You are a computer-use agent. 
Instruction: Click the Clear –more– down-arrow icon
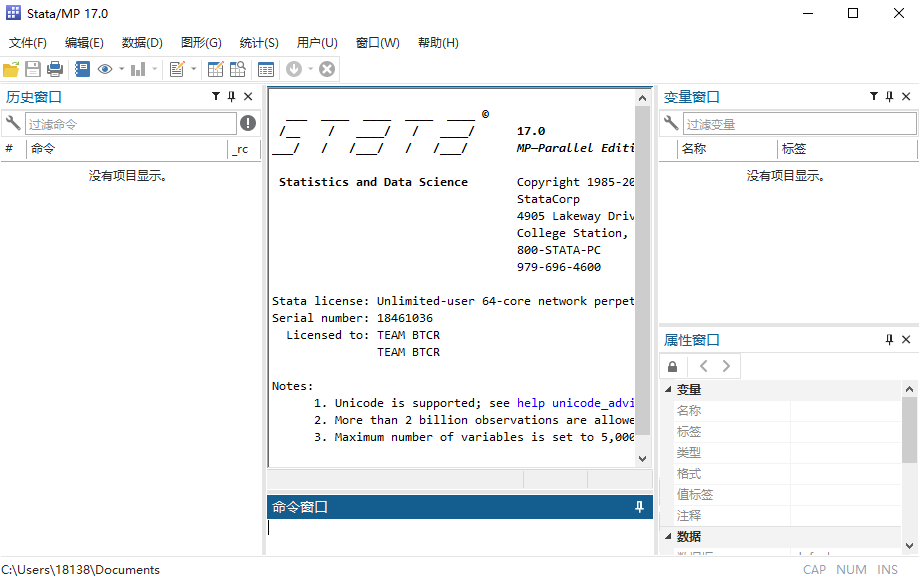(294, 69)
